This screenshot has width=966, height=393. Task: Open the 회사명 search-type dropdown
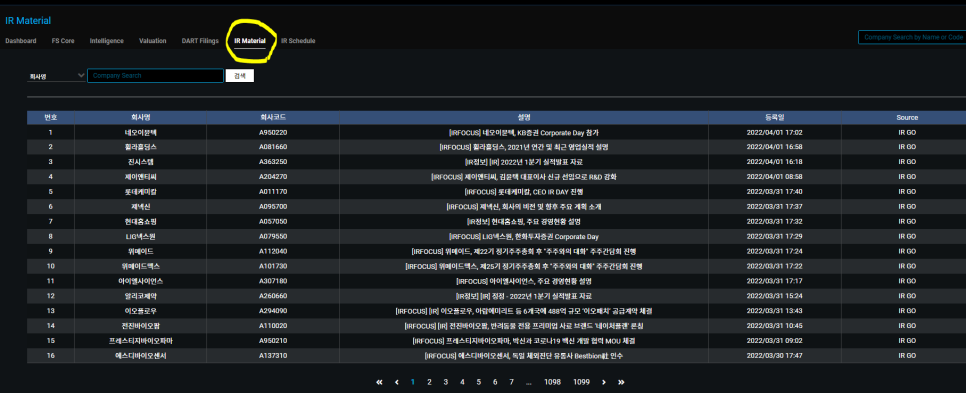click(x=56, y=76)
